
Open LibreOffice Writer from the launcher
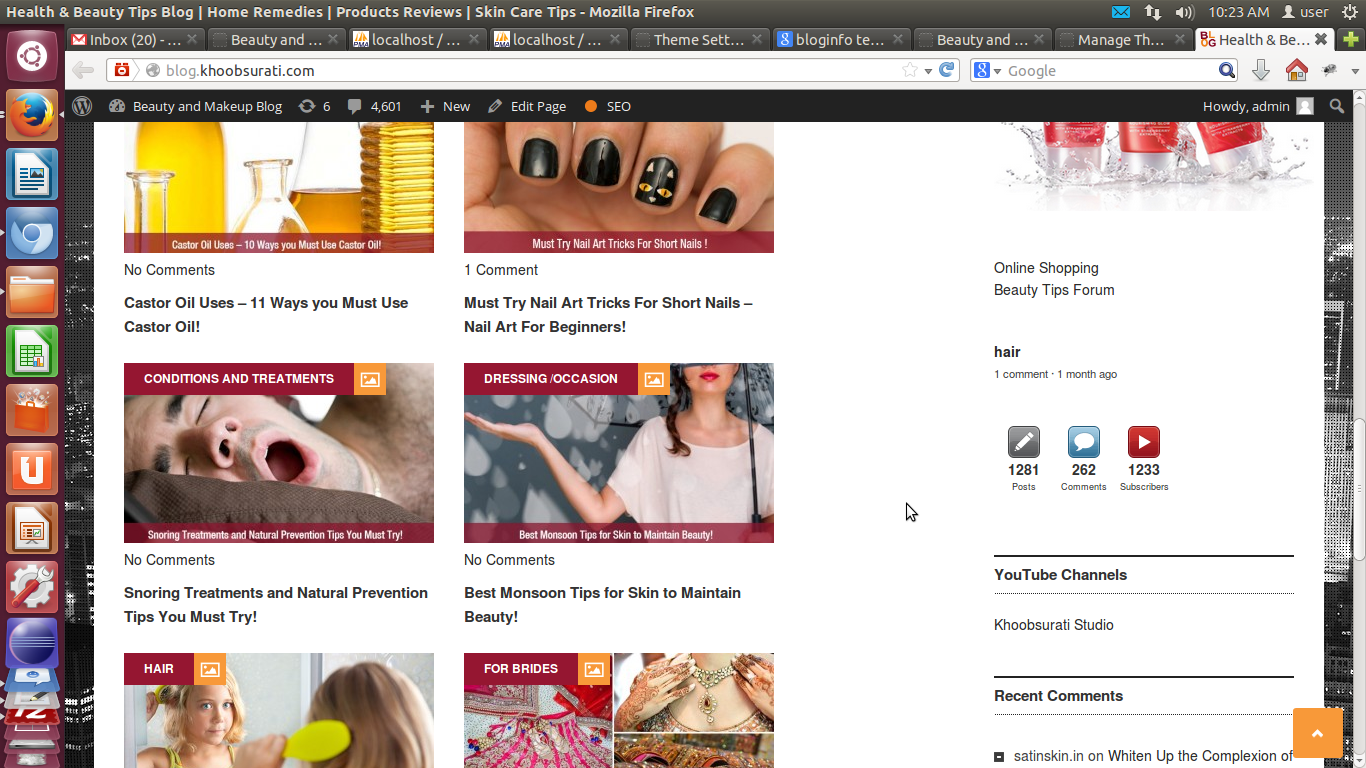click(x=32, y=174)
